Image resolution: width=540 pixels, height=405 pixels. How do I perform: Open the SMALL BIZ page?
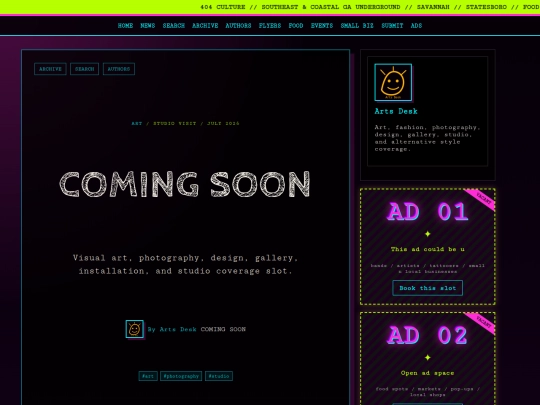point(357,25)
